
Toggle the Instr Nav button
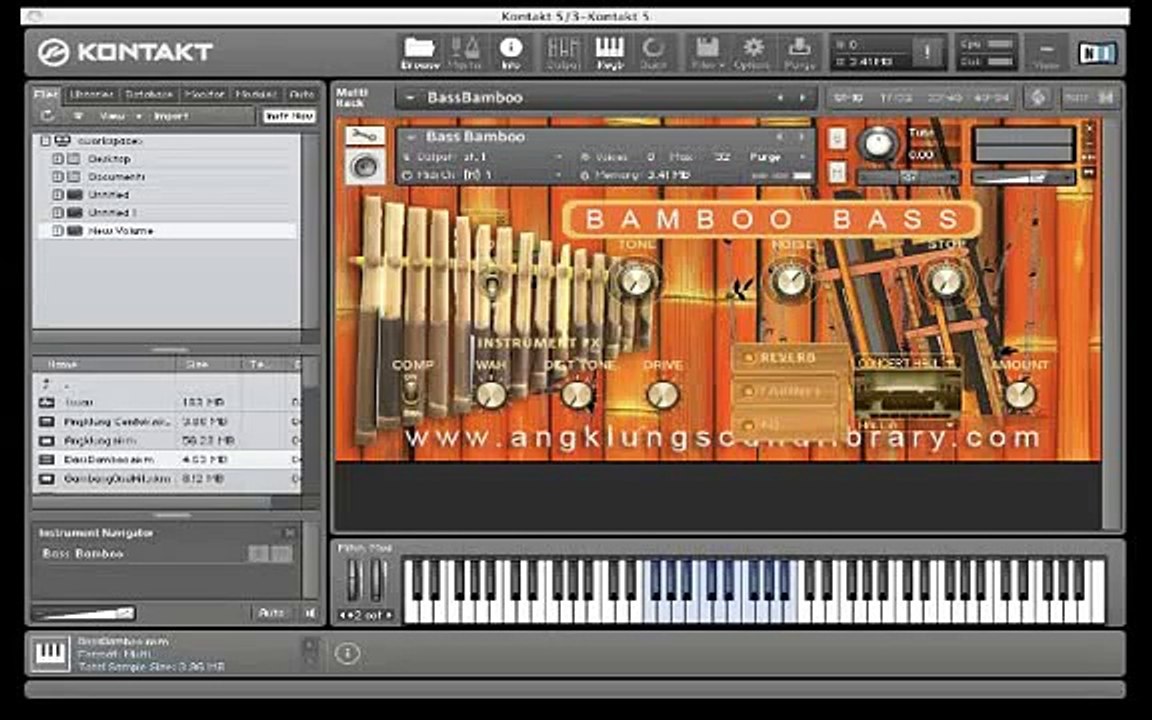(289, 116)
